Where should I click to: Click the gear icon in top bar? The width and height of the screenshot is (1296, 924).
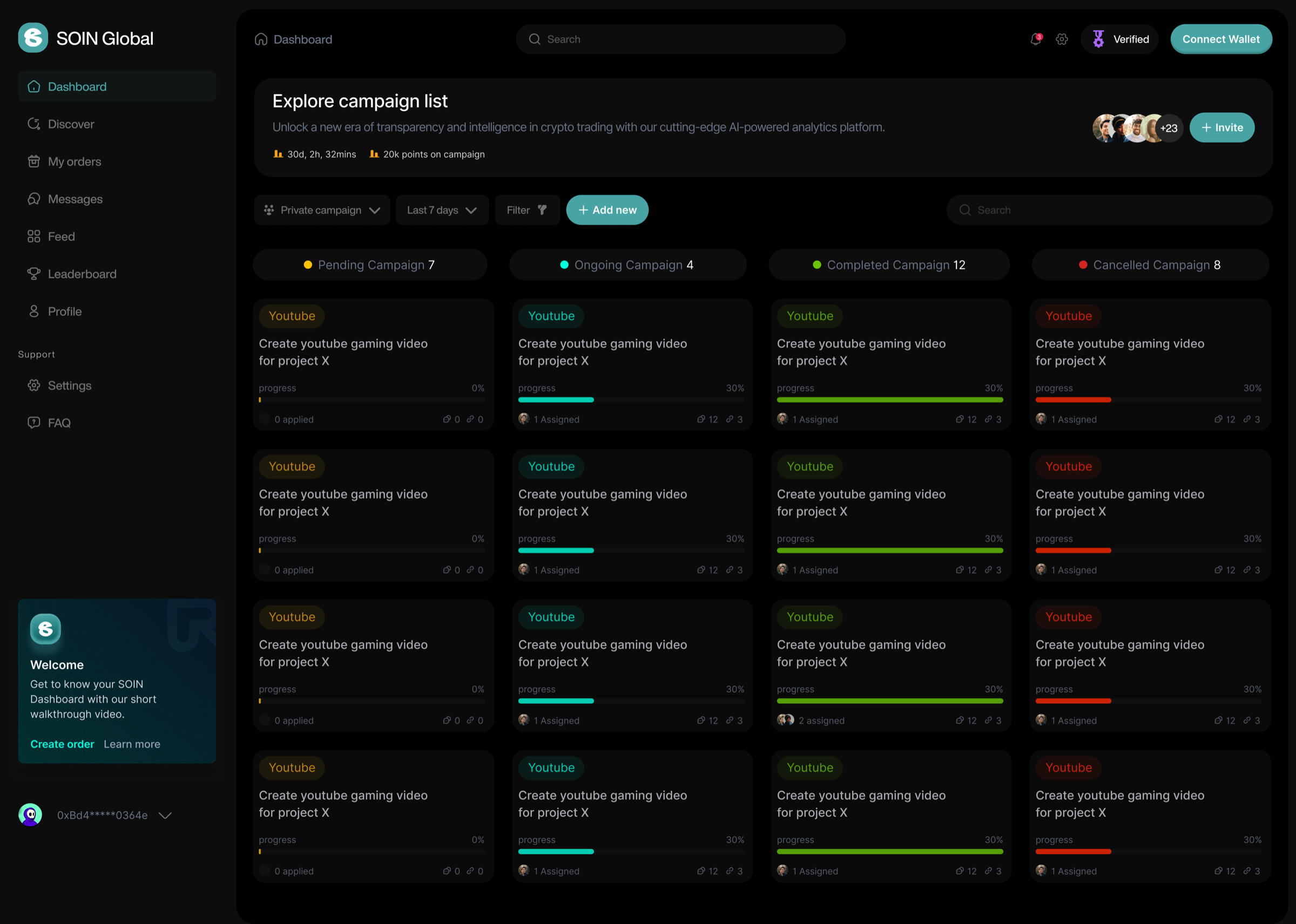pyautogui.click(x=1062, y=39)
